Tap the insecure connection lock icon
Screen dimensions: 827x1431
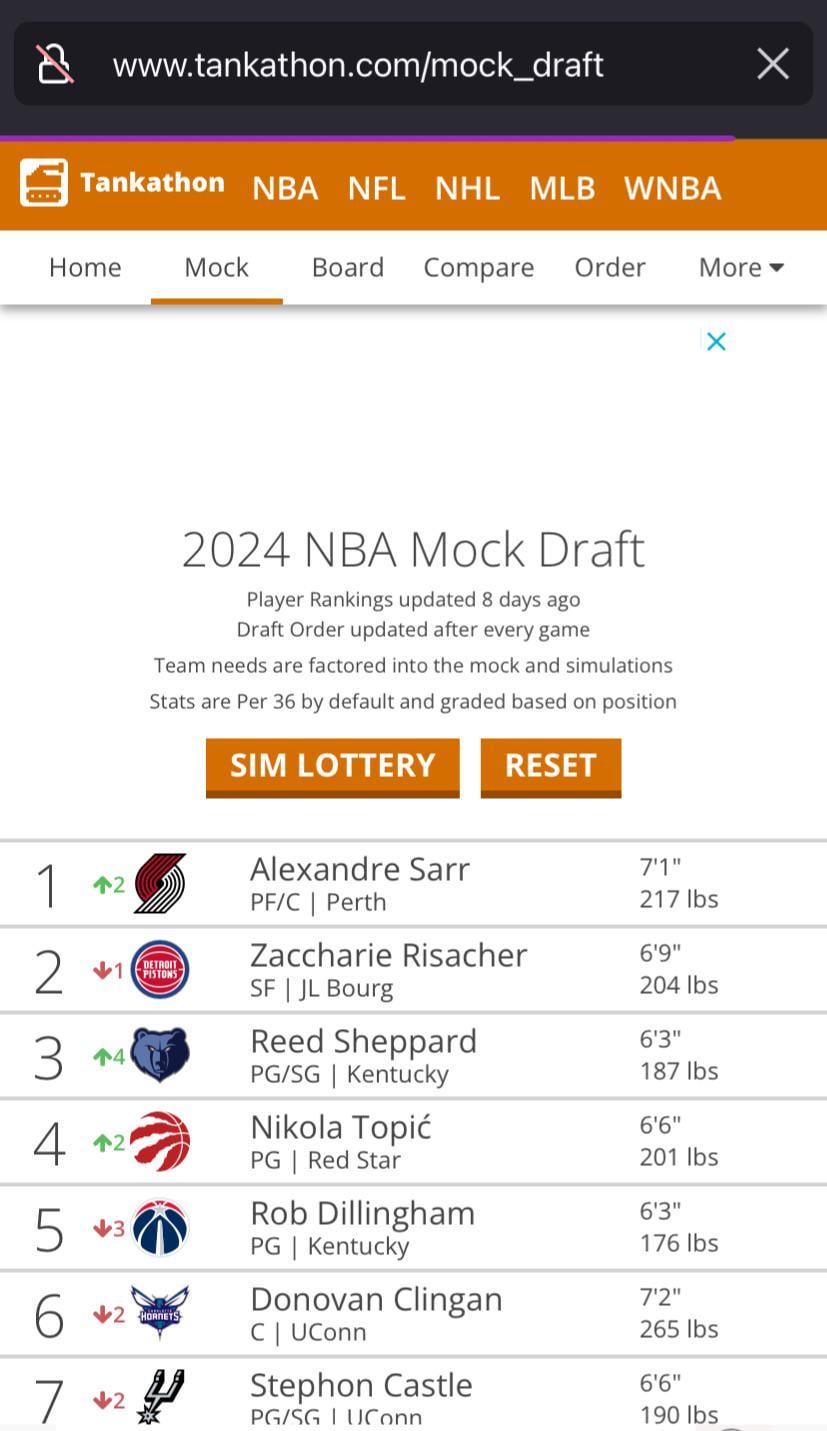(55, 64)
